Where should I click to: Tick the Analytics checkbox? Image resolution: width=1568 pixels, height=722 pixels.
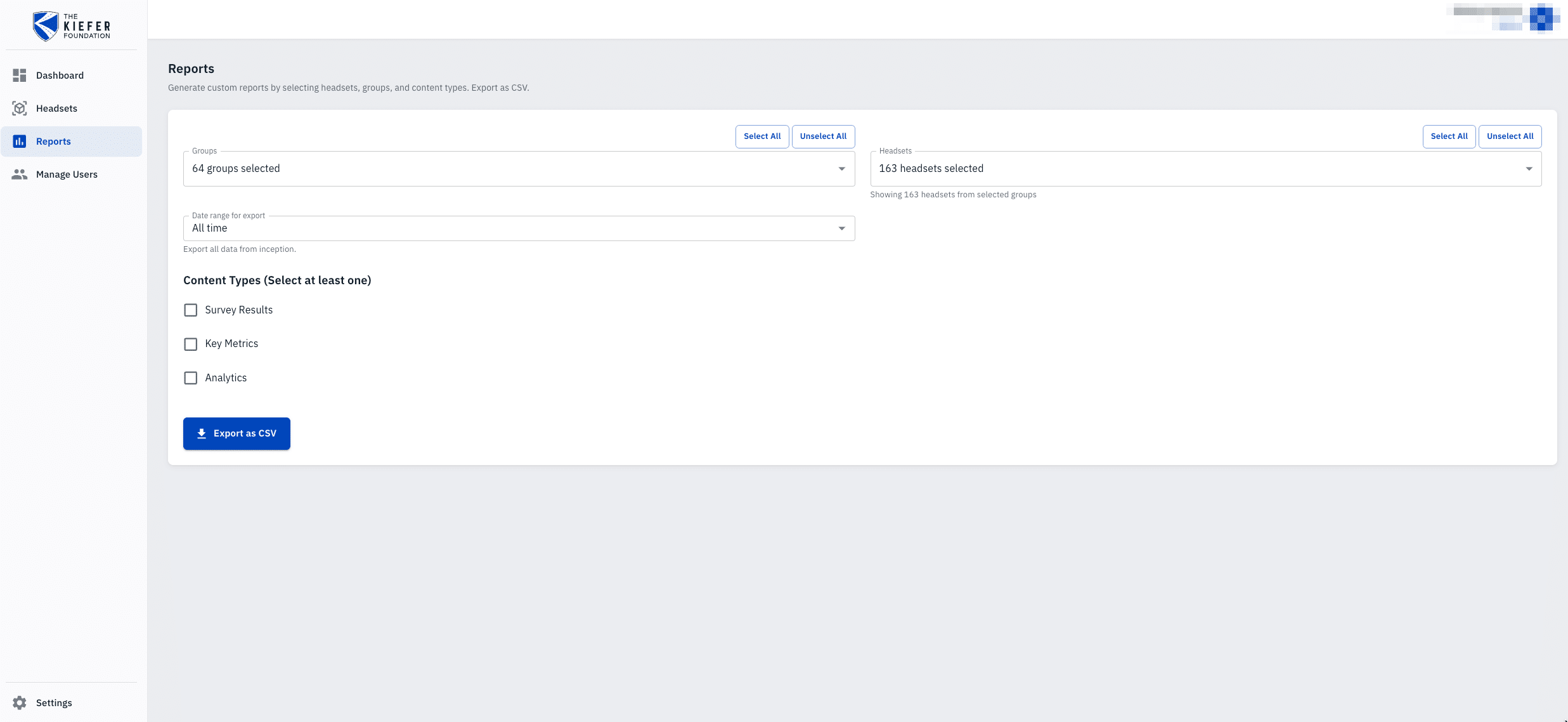(x=191, y=378)
